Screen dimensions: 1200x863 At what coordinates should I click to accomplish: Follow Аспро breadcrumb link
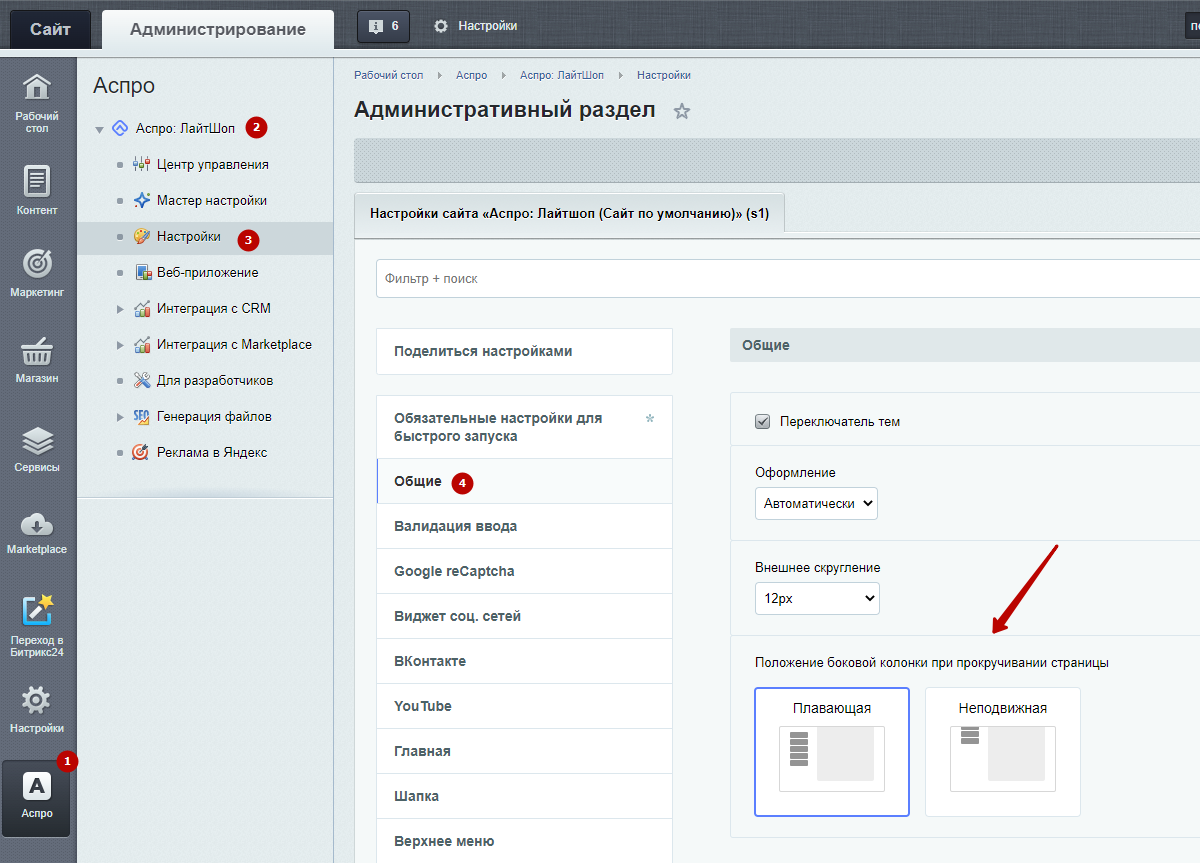[472, 75]
